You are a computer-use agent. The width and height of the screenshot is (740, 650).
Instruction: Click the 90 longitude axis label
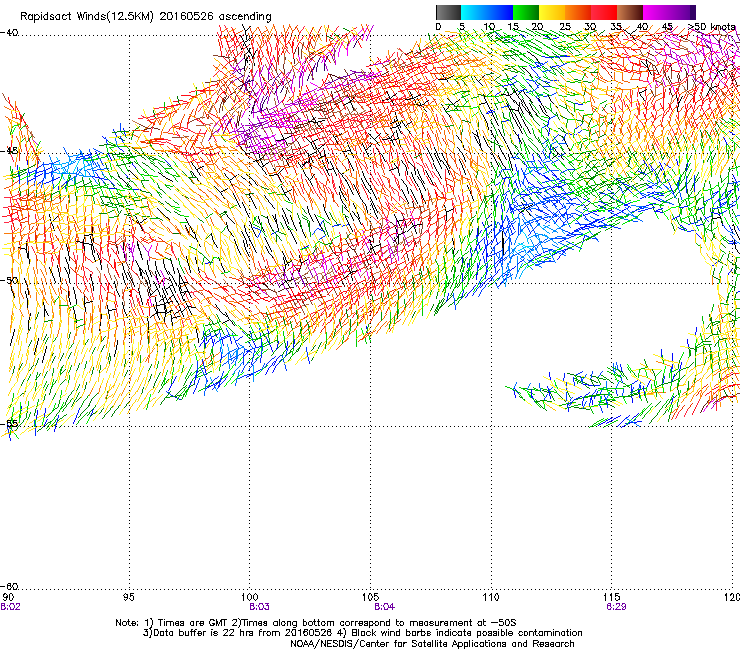[8, 597]
